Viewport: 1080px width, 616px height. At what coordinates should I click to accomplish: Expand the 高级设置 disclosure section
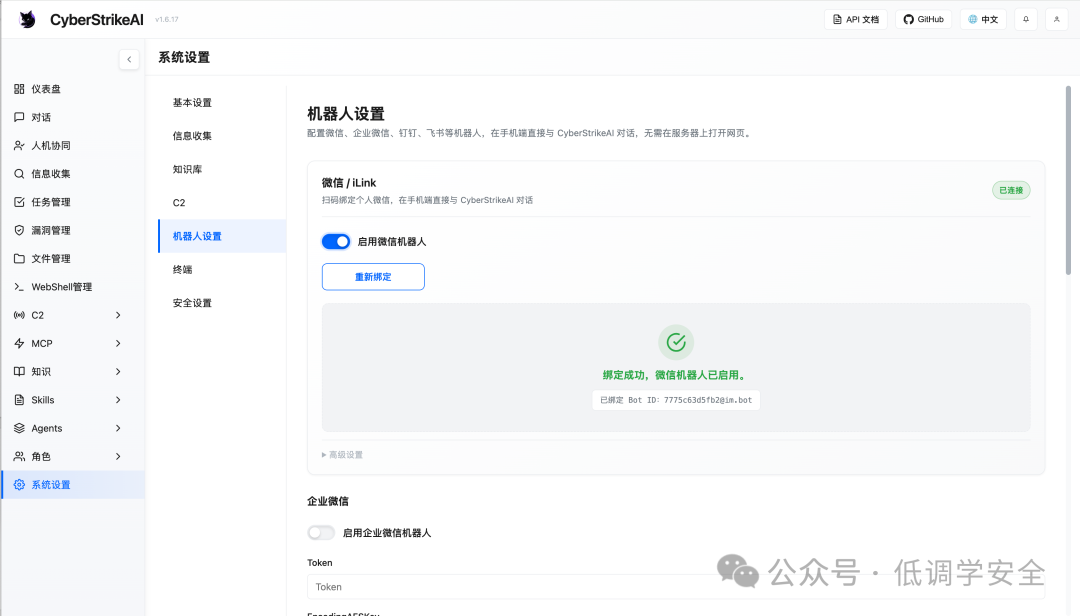tap(342, 455)
